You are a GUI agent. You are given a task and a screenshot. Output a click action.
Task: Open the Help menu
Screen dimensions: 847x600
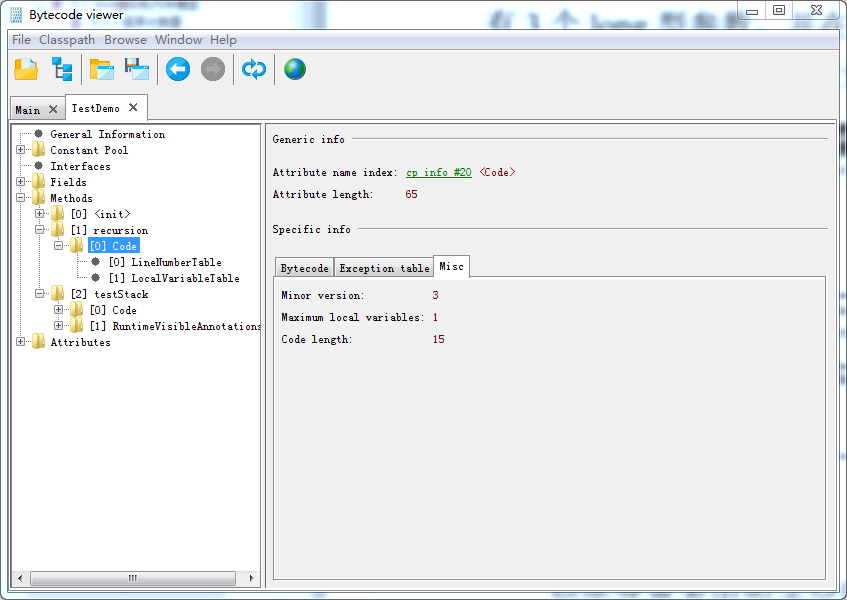point(223,39)
